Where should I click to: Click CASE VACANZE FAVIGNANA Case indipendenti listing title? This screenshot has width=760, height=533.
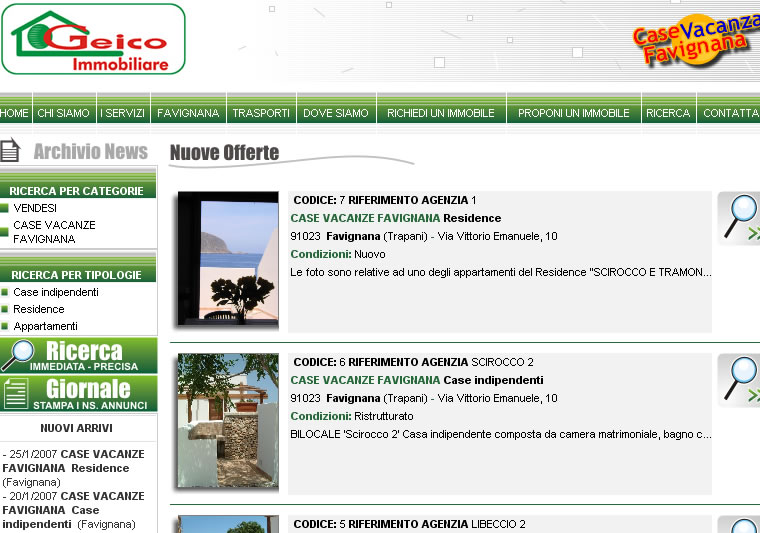pos(417,380)
